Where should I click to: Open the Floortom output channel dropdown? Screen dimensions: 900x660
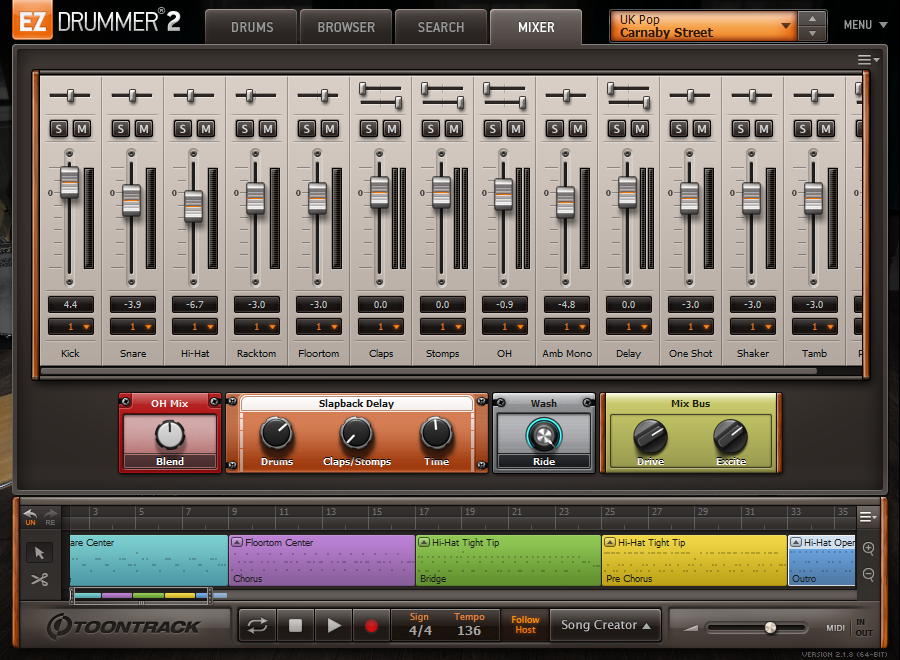click(x=319, y=327)
